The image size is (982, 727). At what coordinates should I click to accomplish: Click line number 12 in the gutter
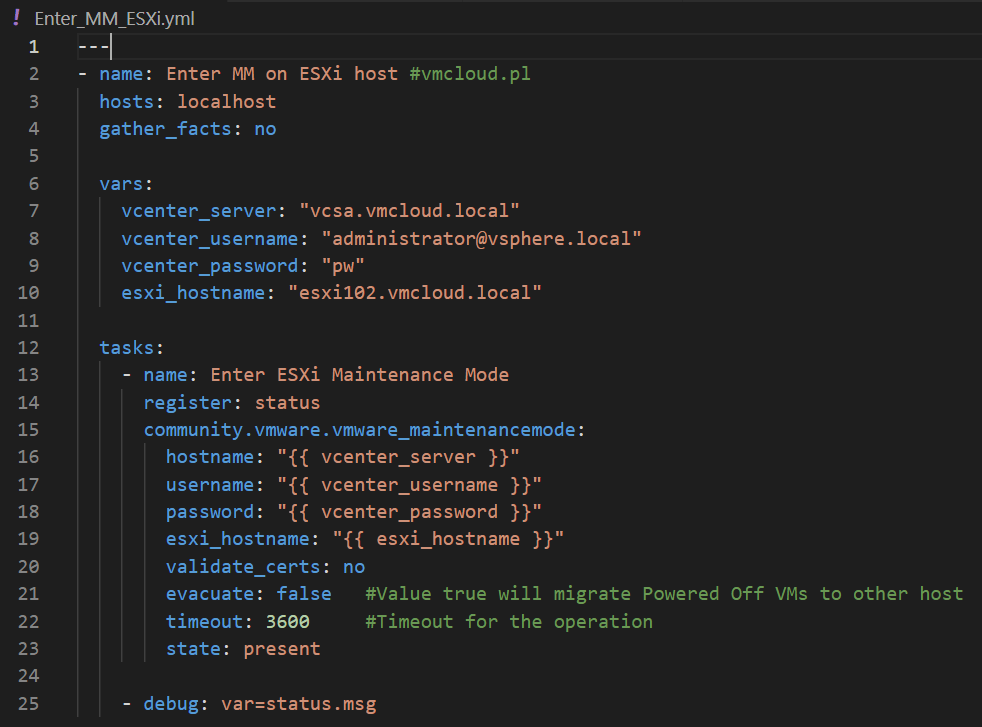click(x=29, y=348)
